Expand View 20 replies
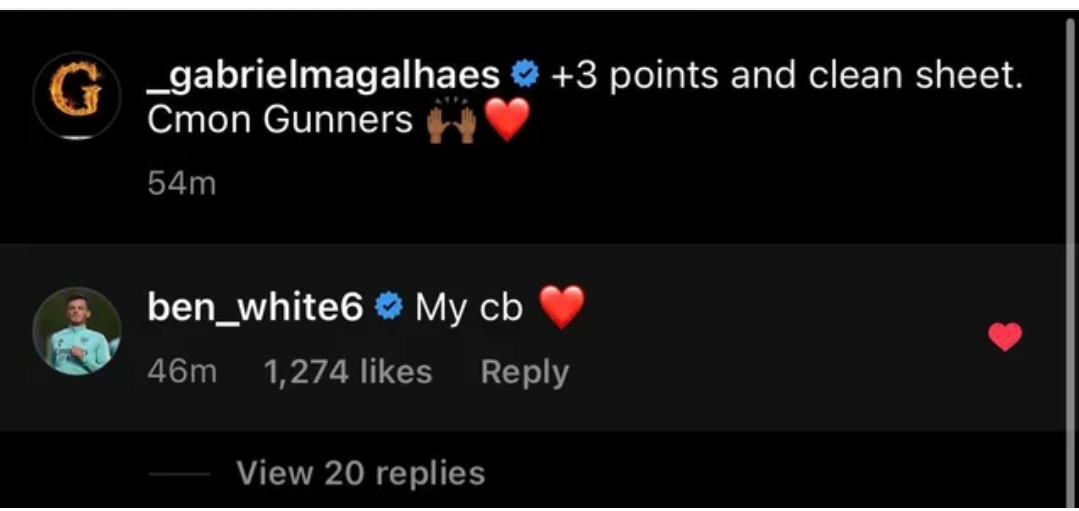Viewport: 1079px width, 511px height. point(361,473)
